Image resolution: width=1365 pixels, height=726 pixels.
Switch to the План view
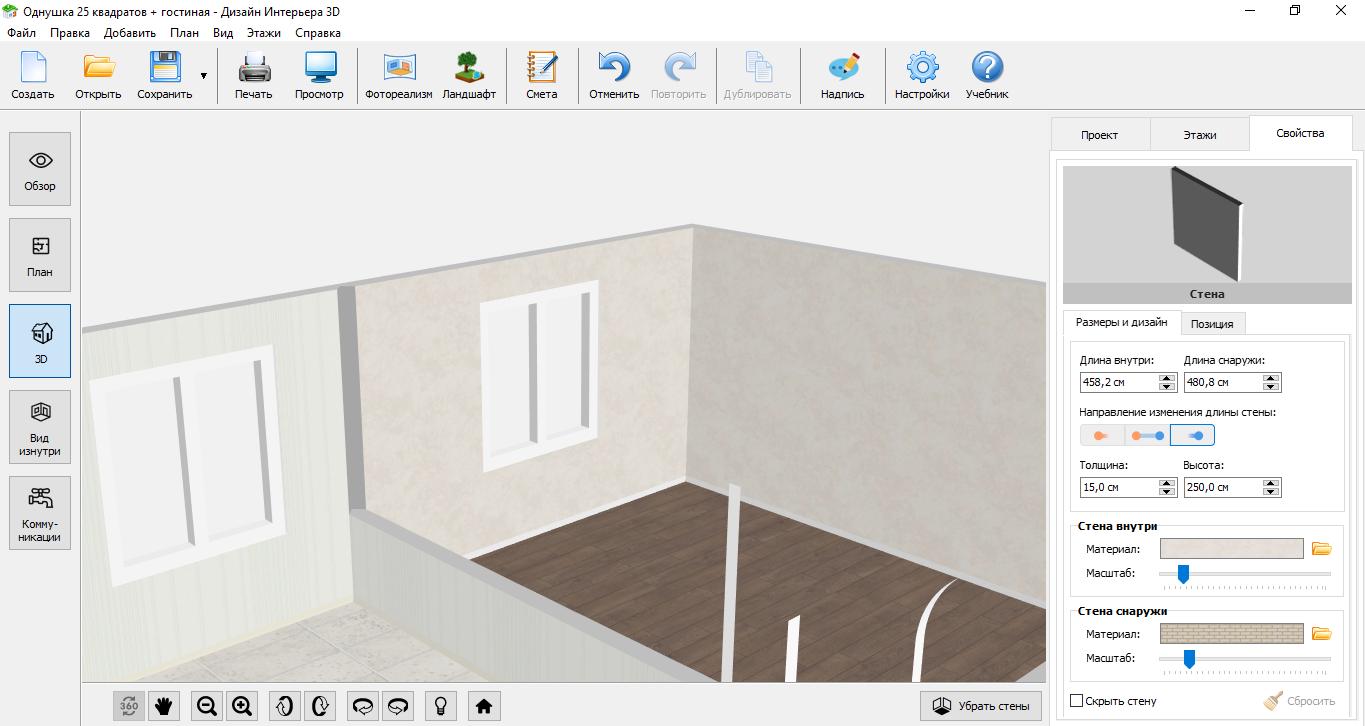[40, 255]
